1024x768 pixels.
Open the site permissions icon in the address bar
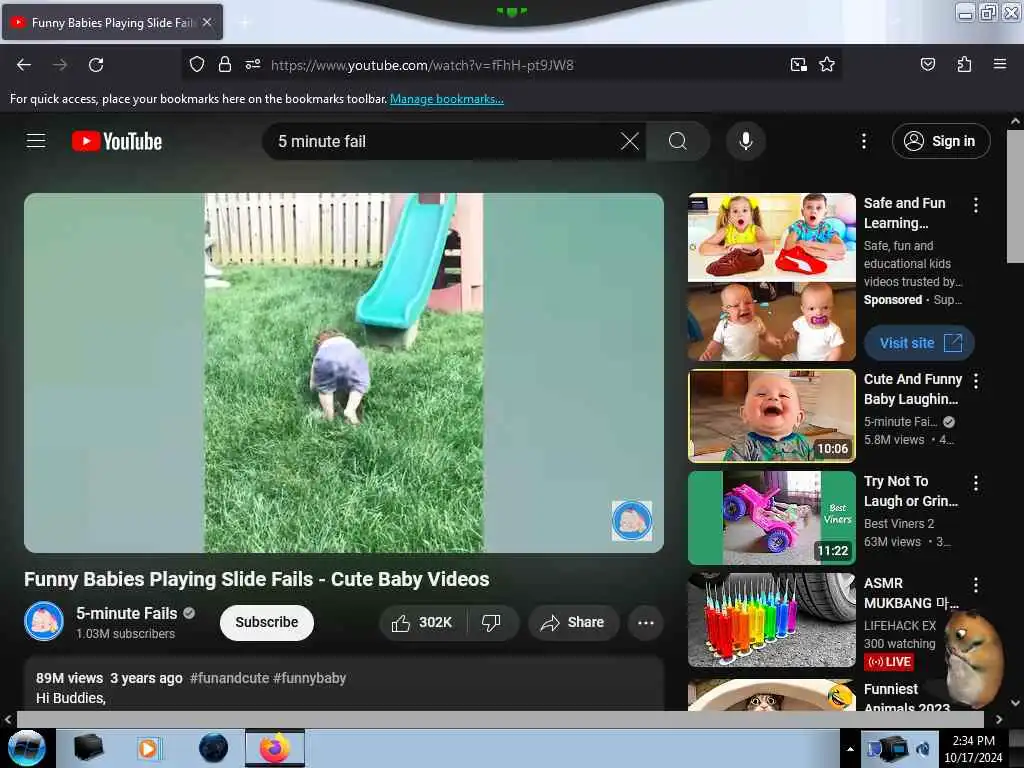253,65
